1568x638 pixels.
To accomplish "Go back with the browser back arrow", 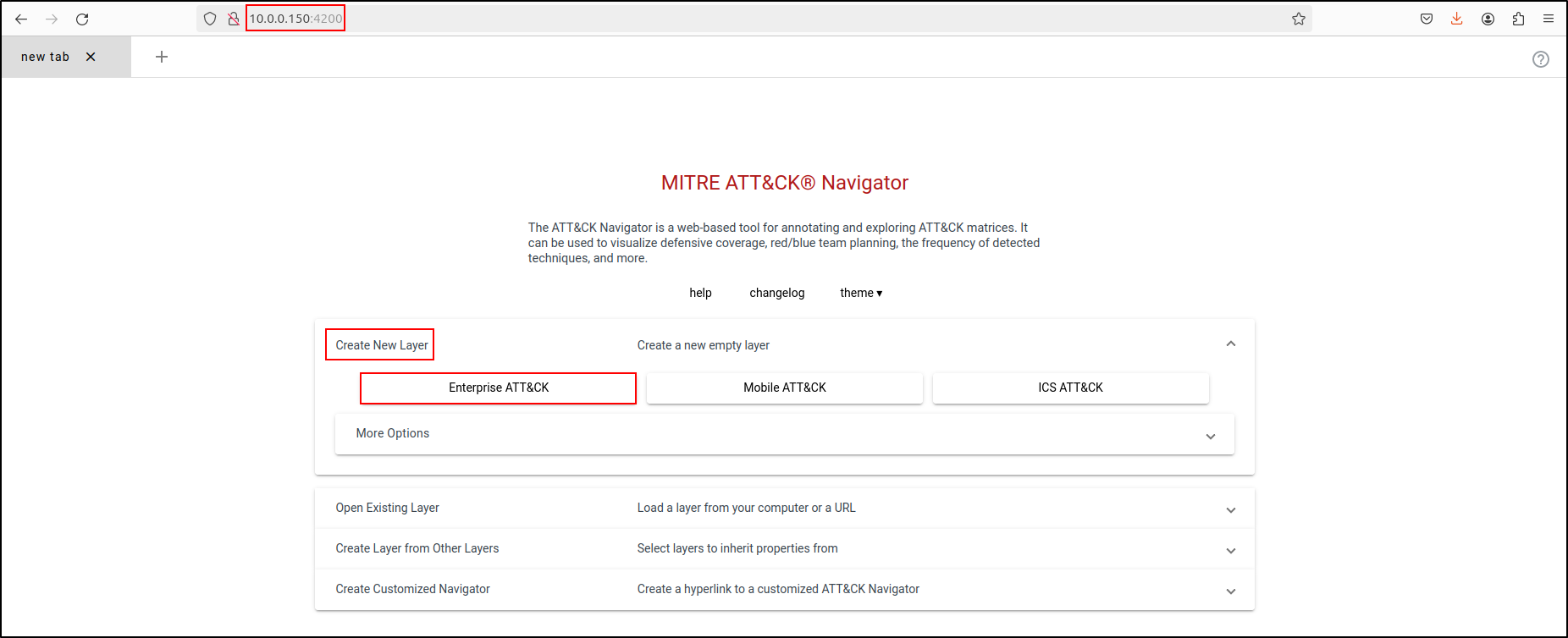I will [x=21, y=19].
